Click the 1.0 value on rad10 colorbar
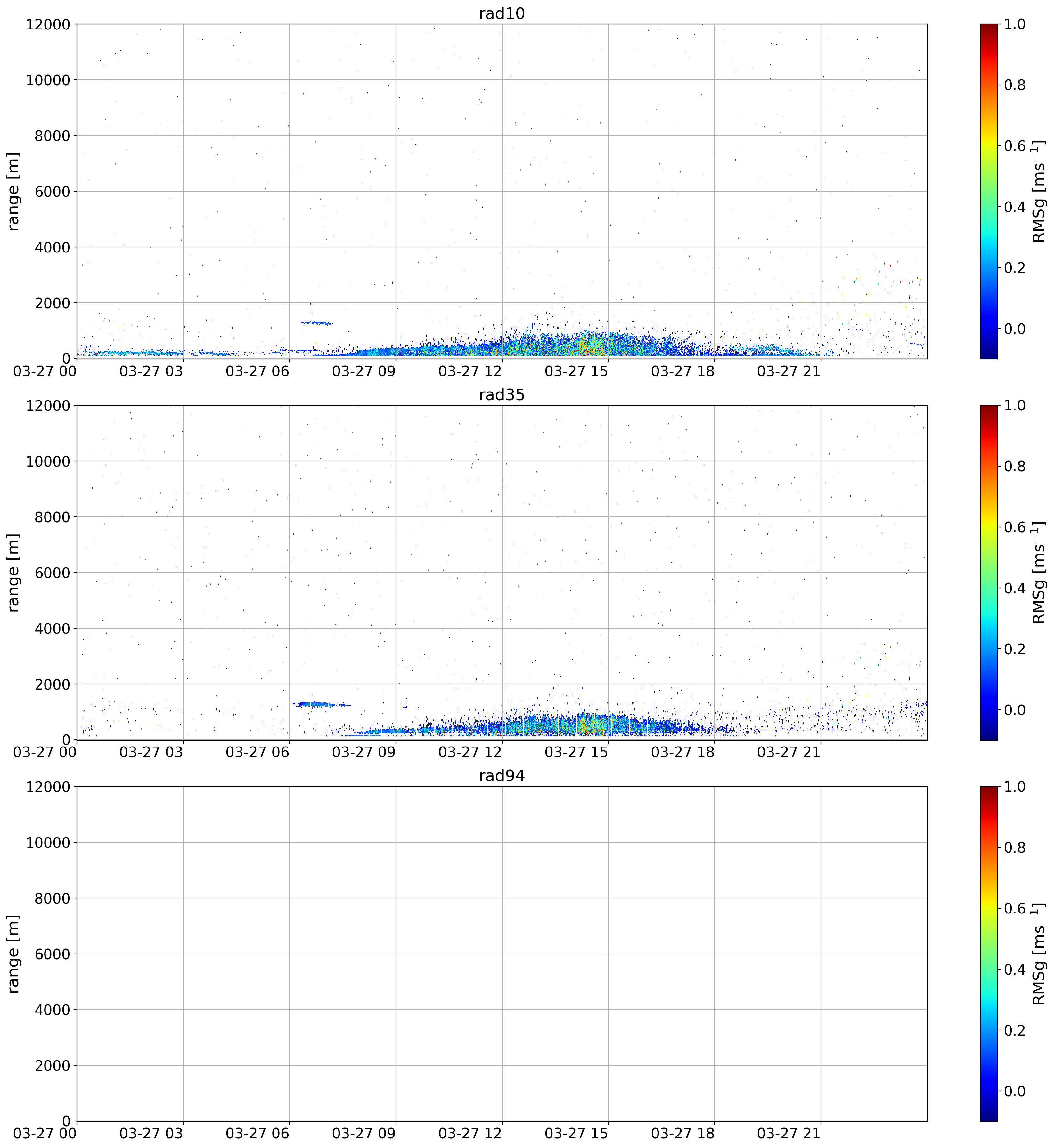This screenshot has width=1055, height=1148. tap(1015, 24)
